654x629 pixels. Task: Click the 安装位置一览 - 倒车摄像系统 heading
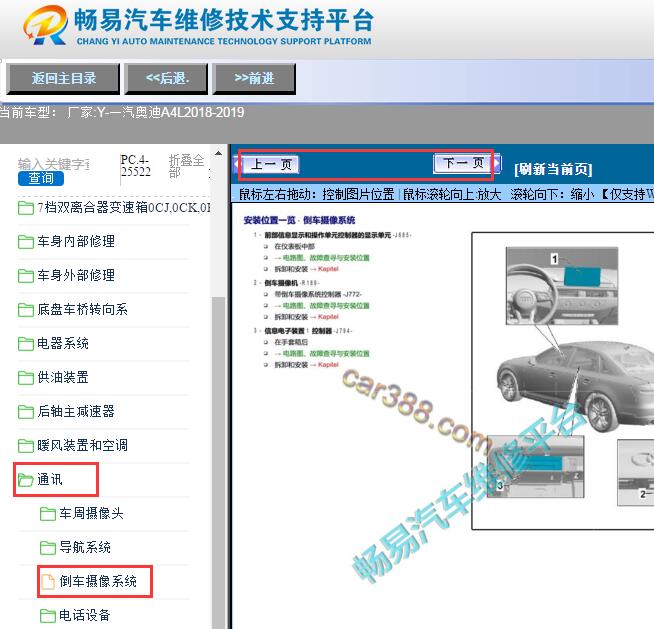pos(299,220)
